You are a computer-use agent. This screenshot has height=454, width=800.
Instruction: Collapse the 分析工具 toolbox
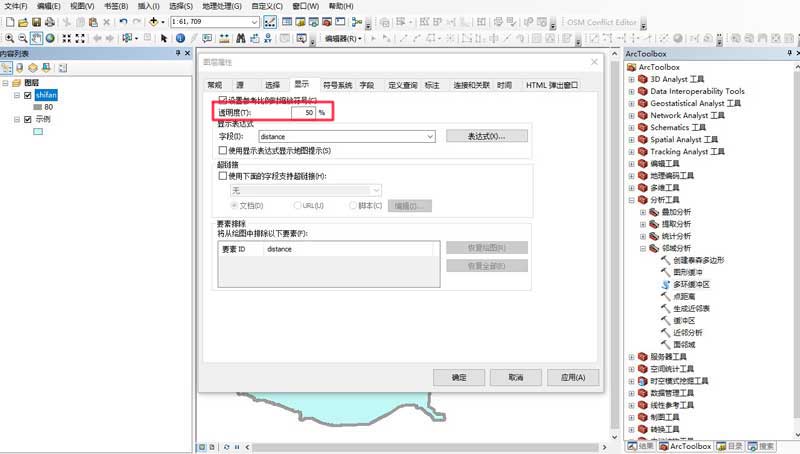tap(631, 200)
